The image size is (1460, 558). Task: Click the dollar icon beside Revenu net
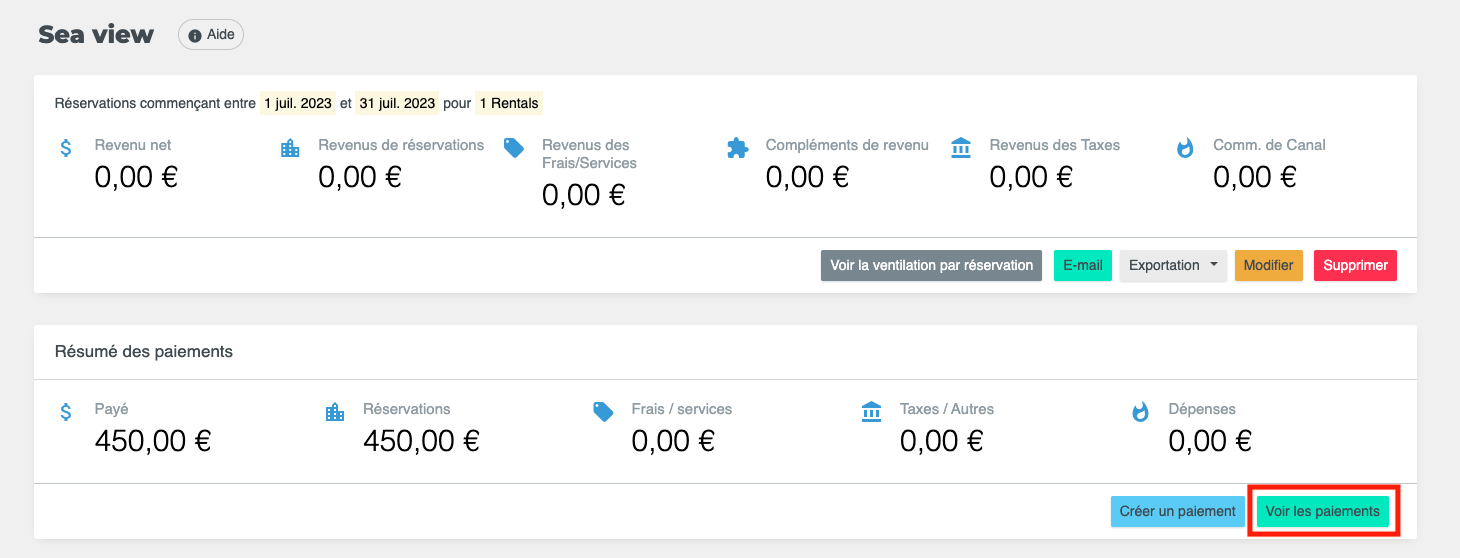point(66,148)
